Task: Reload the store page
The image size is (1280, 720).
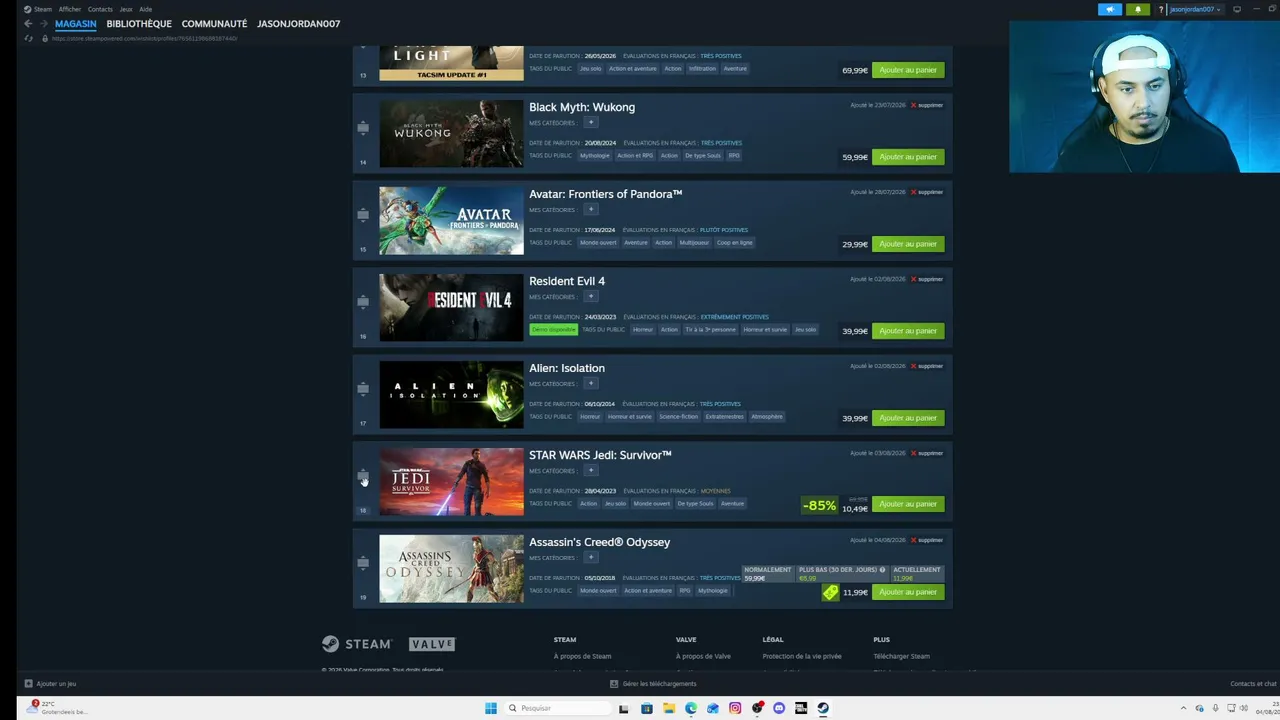Action: coord(28,38)
